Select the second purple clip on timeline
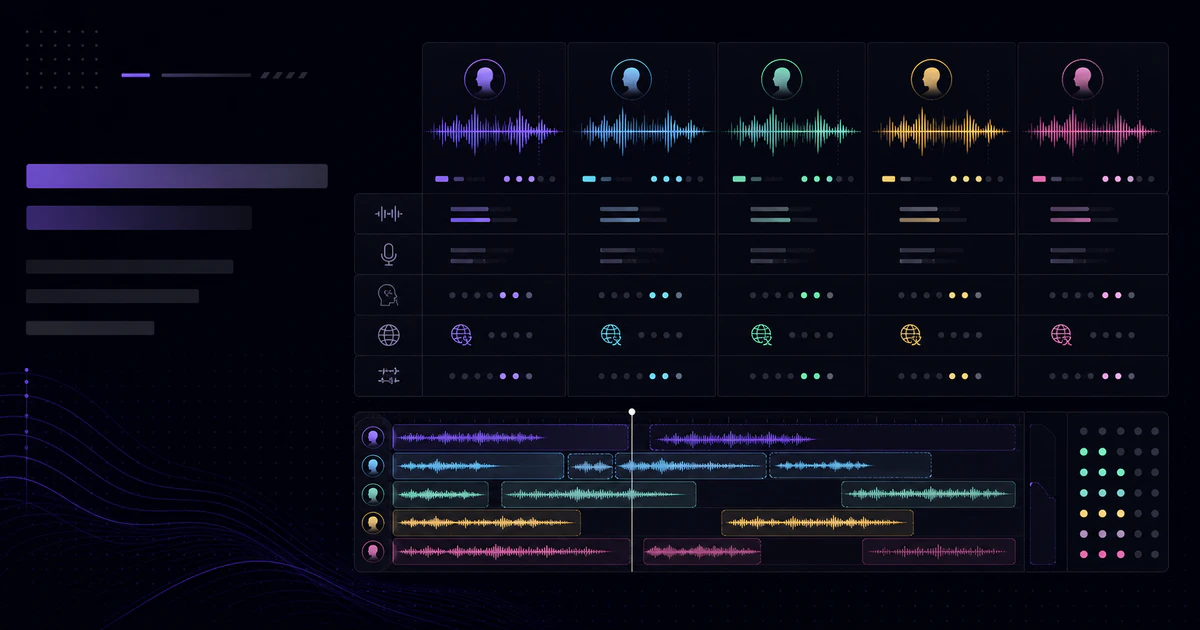 pos(832,437)
